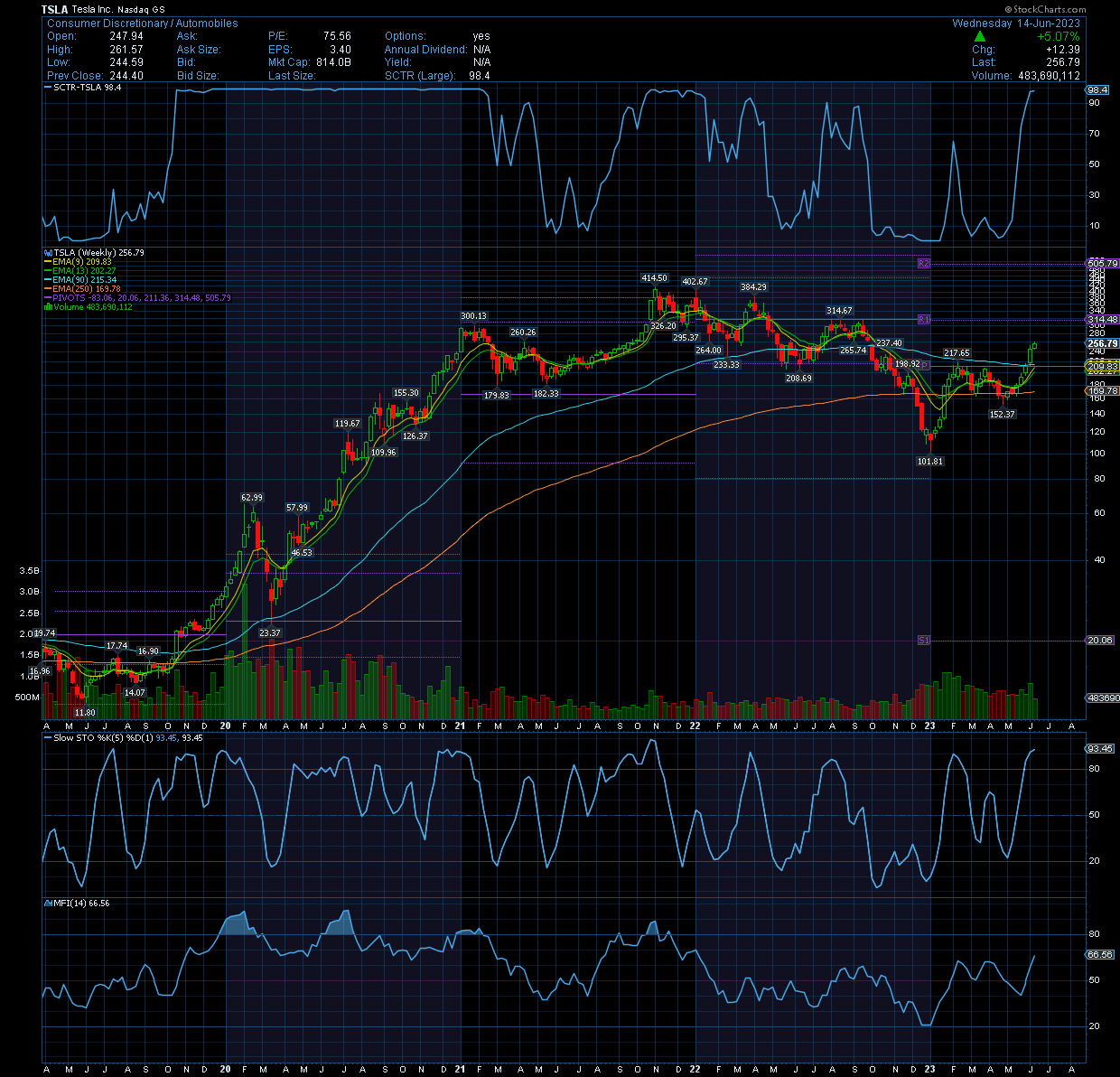Click the TSLA ticker symbol in the header

pyautogui.click(x=54, y=9)
